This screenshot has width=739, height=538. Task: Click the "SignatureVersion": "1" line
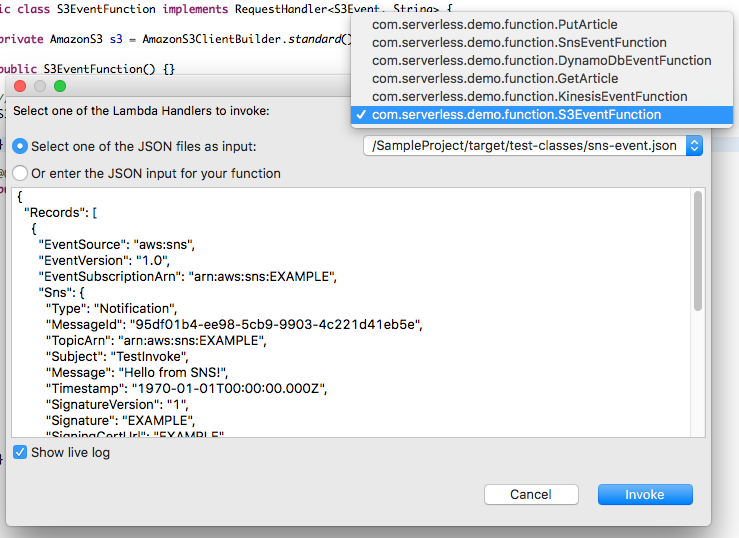117,405
